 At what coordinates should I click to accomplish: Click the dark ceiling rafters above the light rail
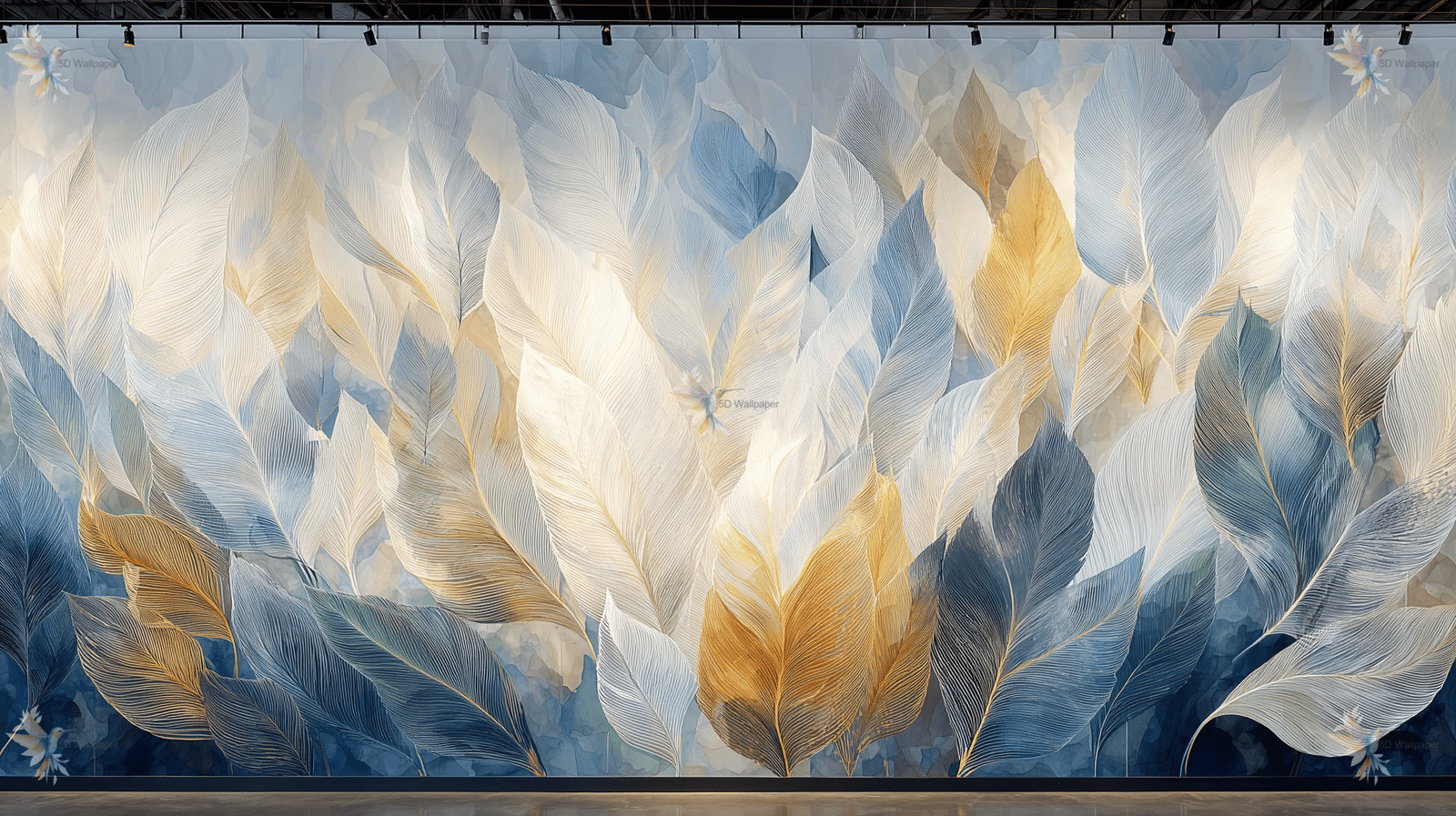pos(728,9)
